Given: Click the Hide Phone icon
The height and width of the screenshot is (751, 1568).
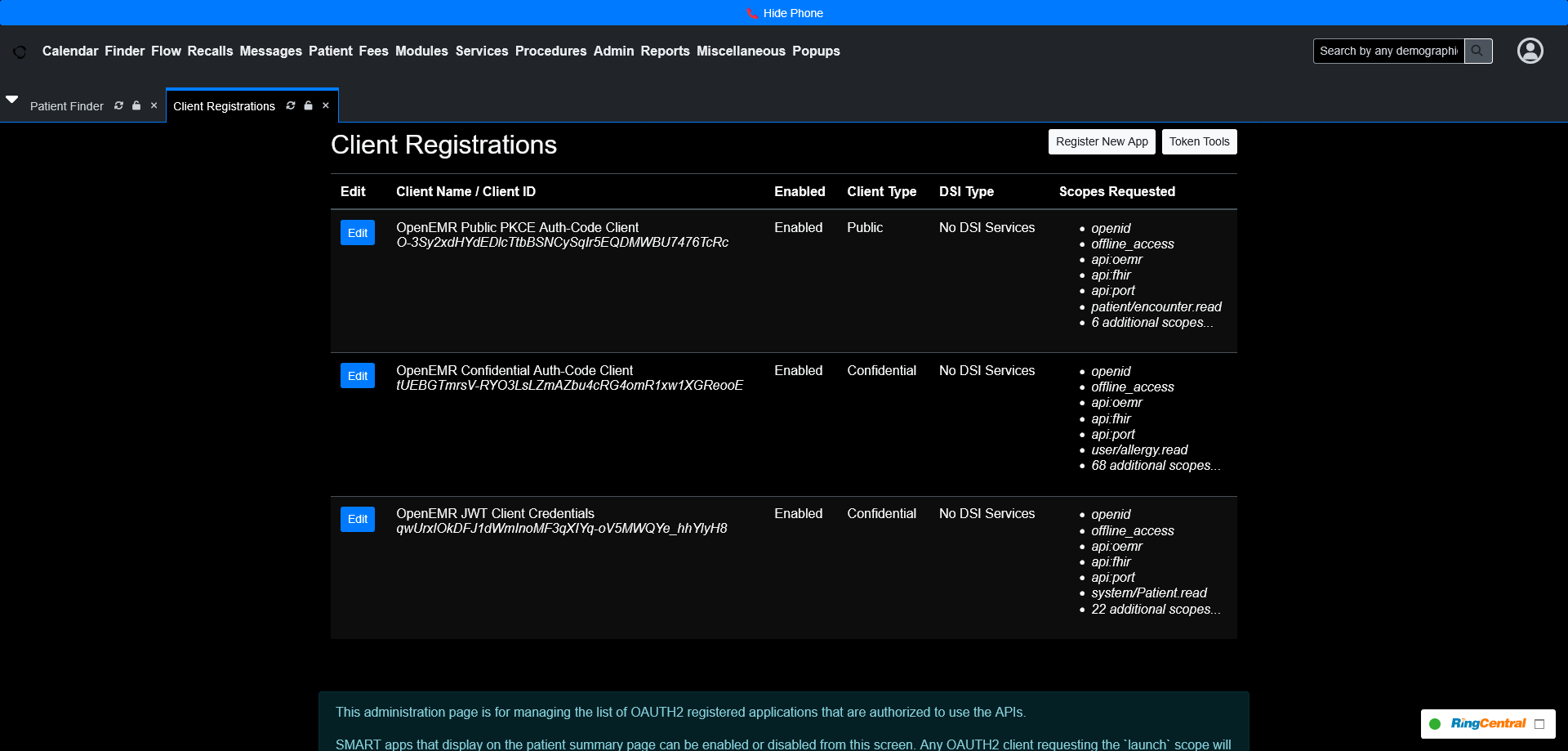Looking at the screenshot, I should [x=752, y=13].
